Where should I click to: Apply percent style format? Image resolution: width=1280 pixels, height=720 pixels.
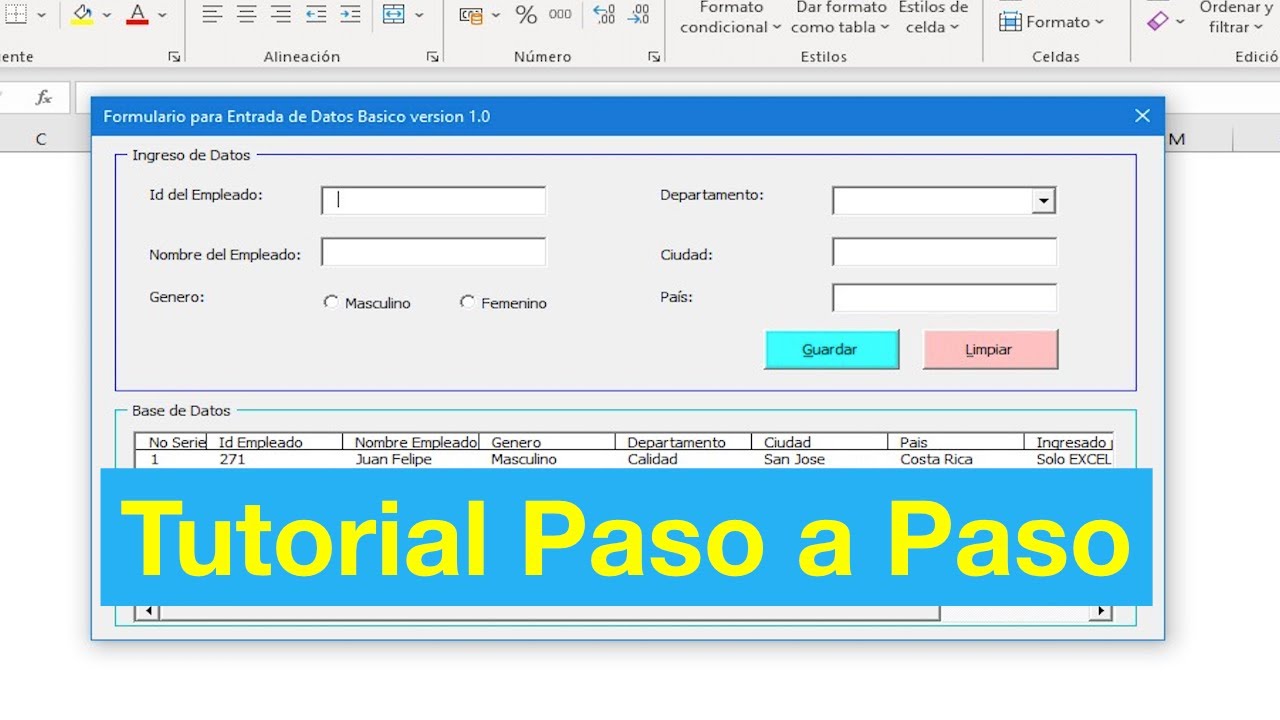[526, 14]
